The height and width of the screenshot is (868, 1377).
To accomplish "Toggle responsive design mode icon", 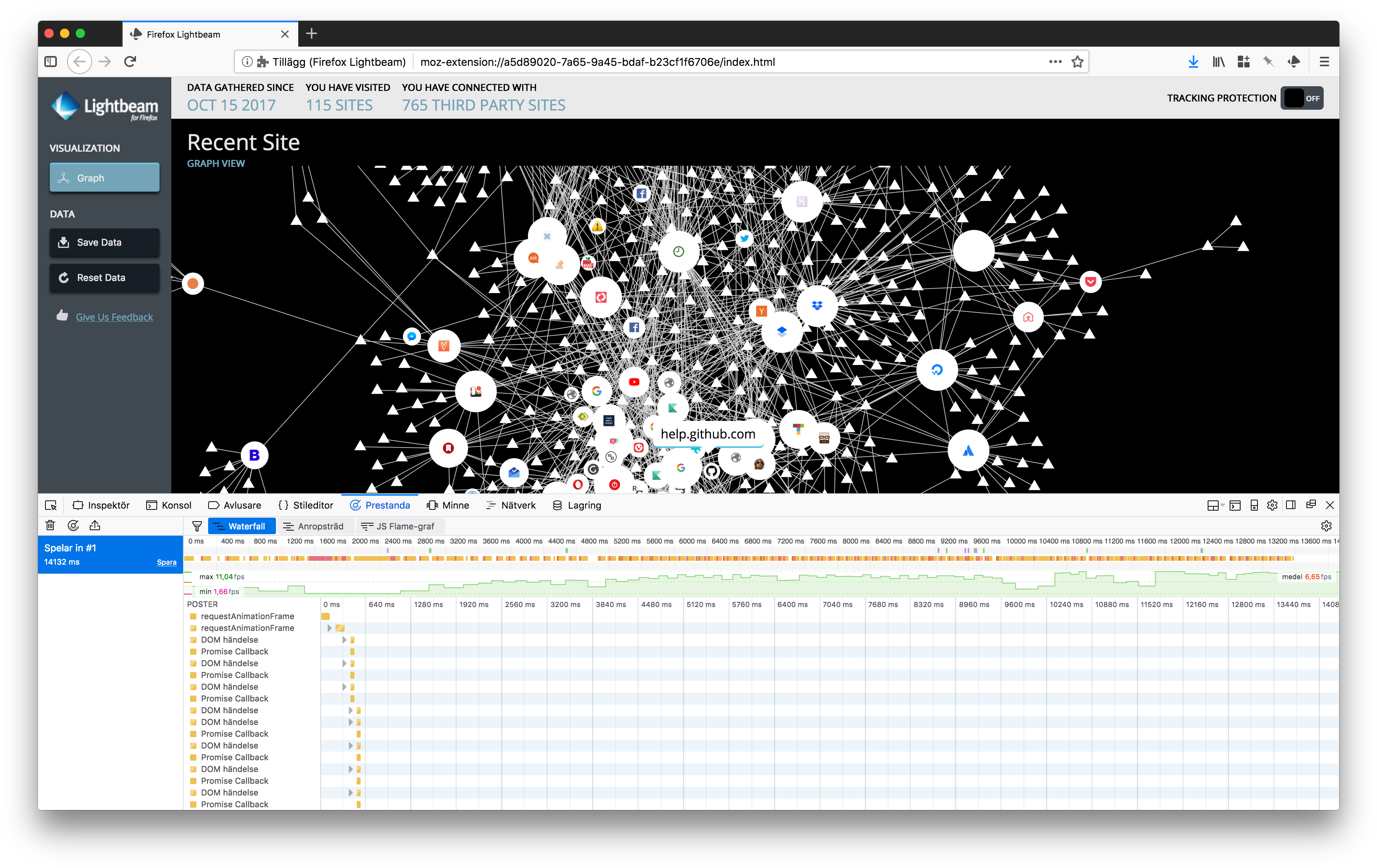I will point(1254,505).
